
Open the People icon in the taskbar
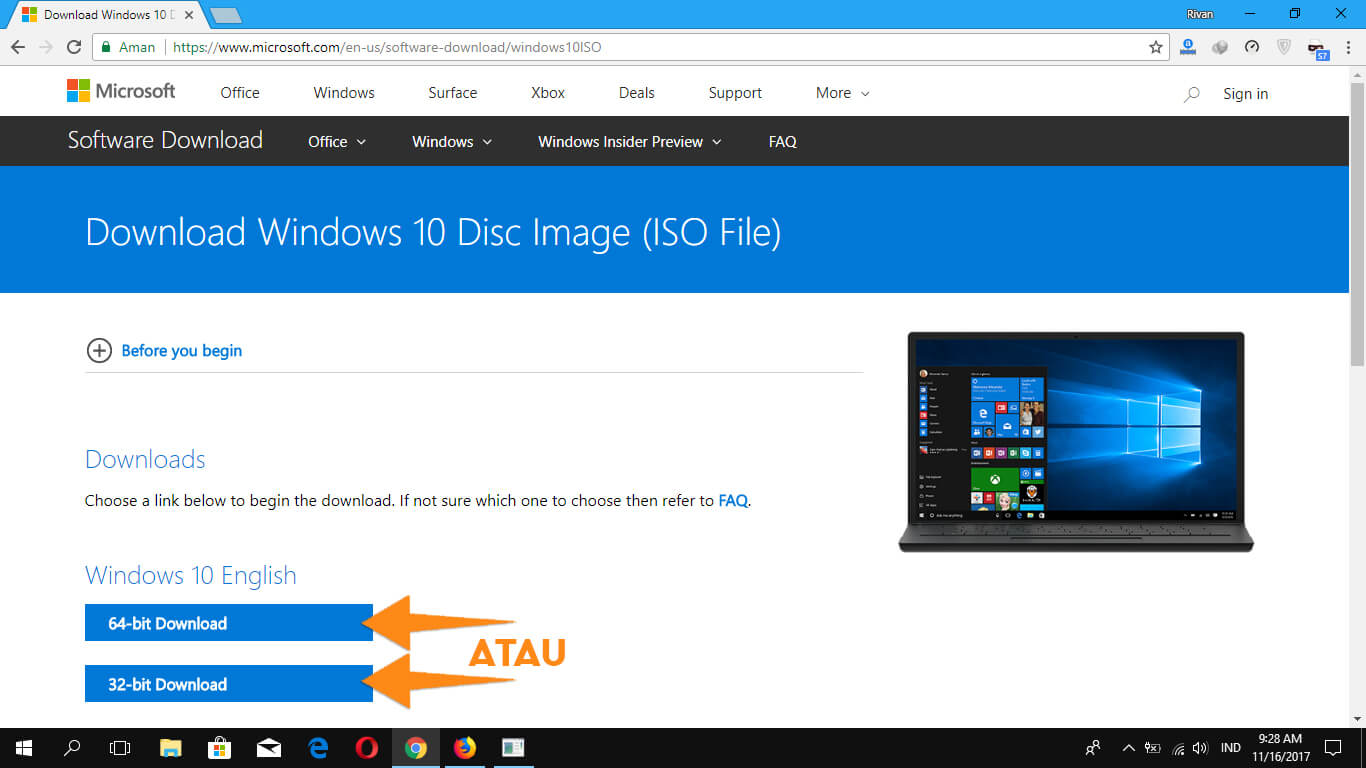click(1093, 747)
